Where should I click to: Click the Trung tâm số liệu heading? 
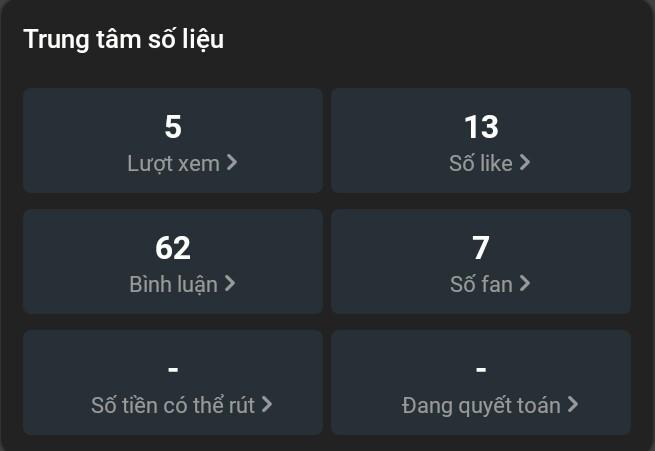[x=123, y=40]
